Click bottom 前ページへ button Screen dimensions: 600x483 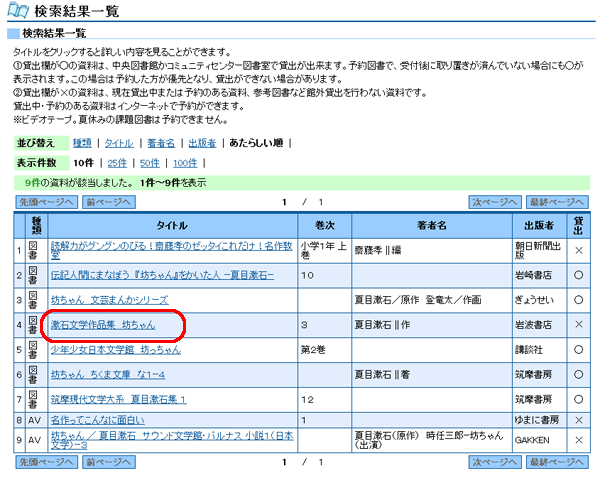109,462
